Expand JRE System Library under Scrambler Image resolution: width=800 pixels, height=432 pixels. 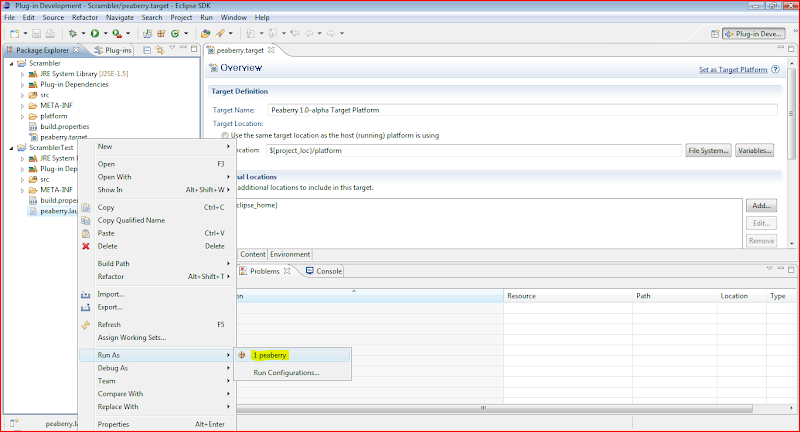(22, 74)
